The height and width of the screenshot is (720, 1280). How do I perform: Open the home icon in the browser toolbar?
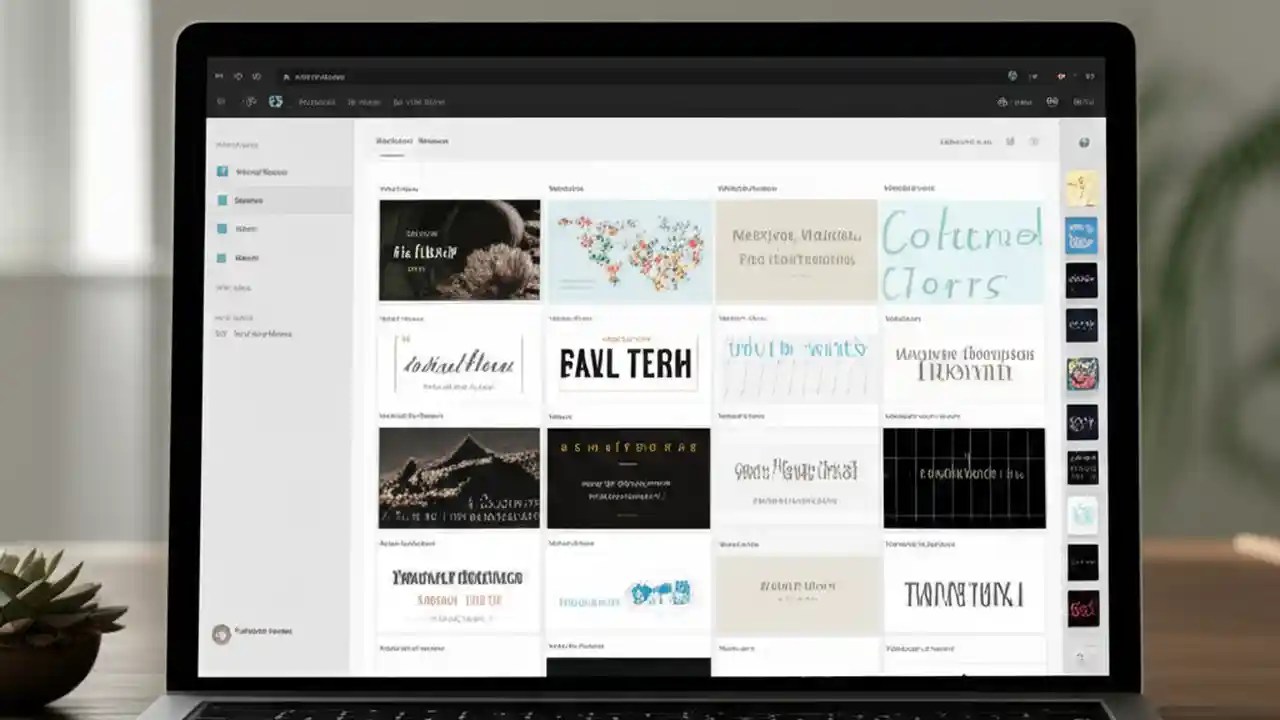point(256,76)
